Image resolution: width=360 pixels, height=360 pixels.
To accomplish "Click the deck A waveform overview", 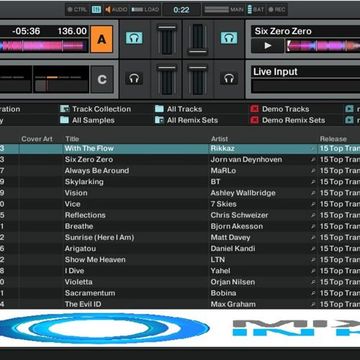I will tap(44, 46).
